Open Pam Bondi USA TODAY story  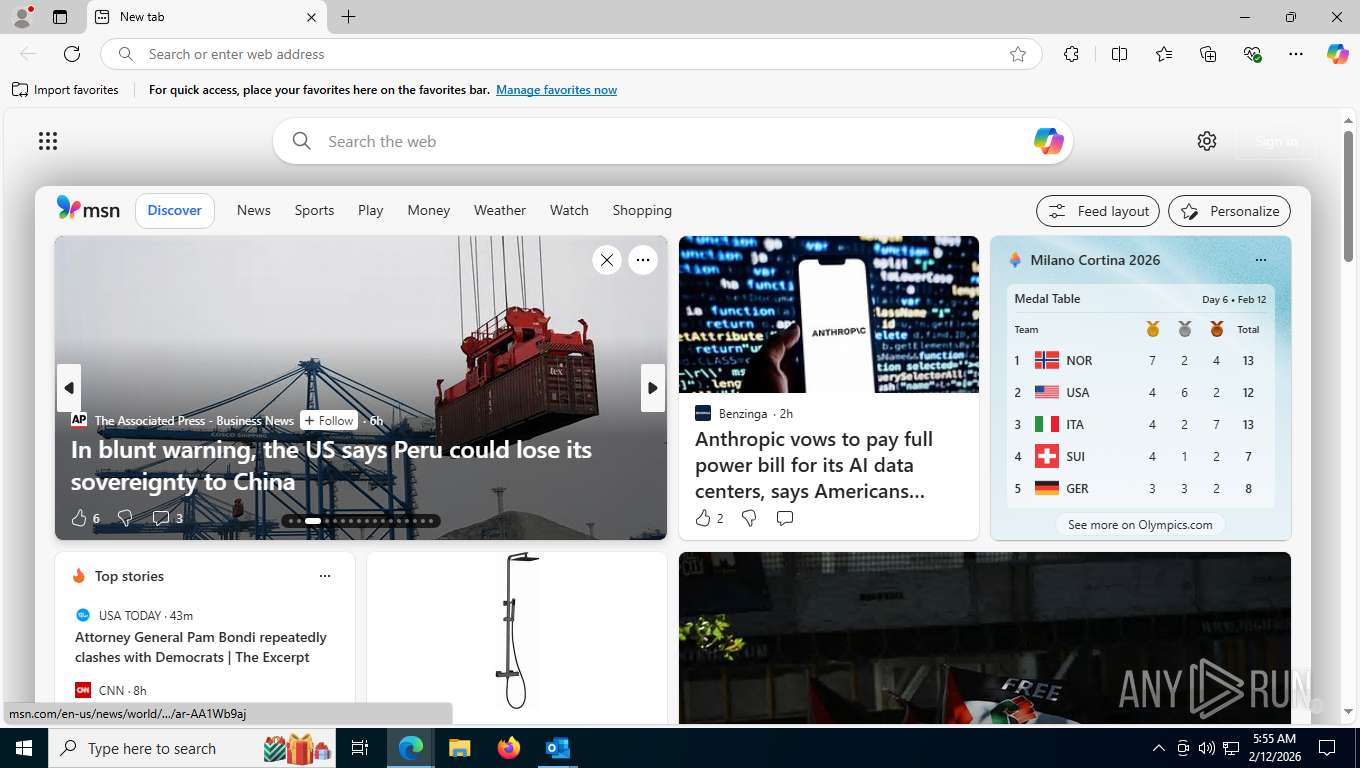(201, 647)
